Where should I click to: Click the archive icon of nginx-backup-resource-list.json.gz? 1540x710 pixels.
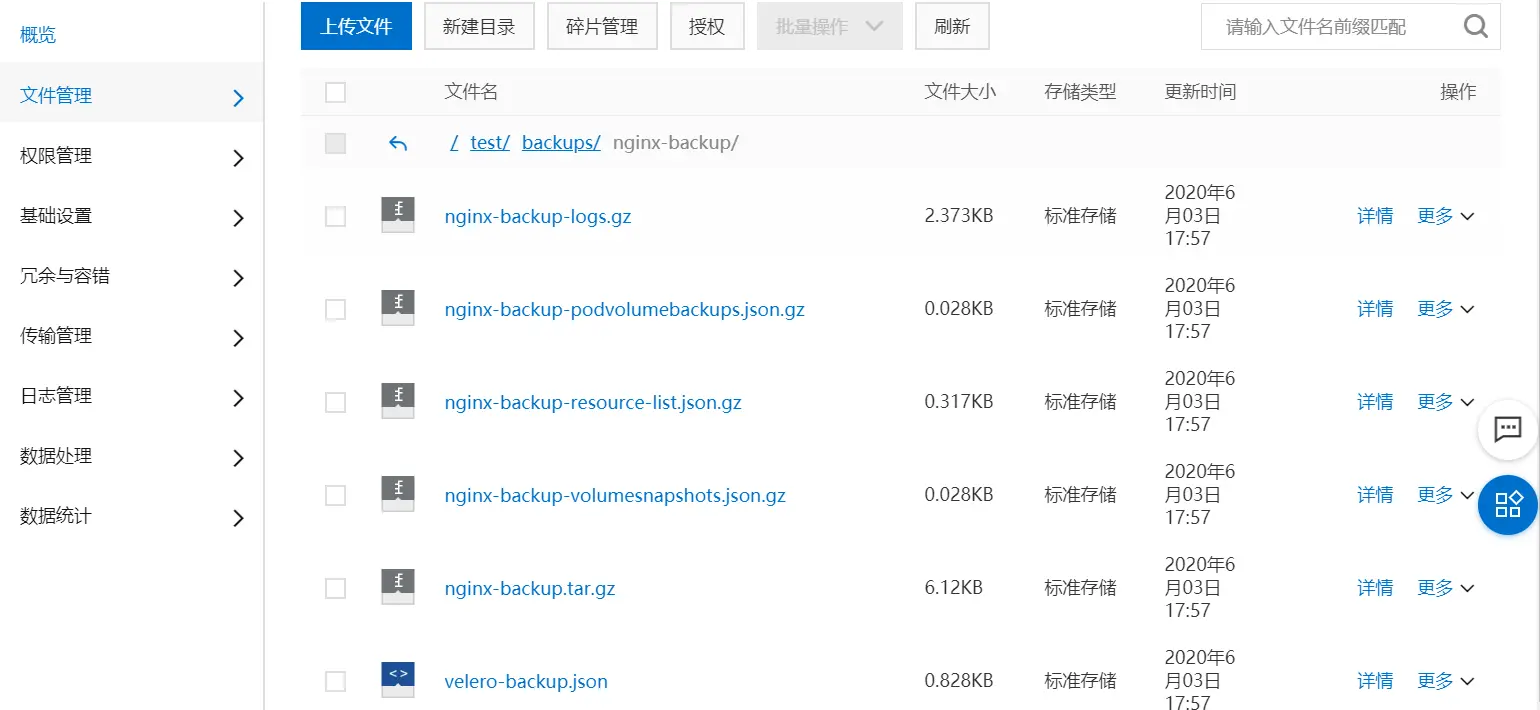pos(398,401)
